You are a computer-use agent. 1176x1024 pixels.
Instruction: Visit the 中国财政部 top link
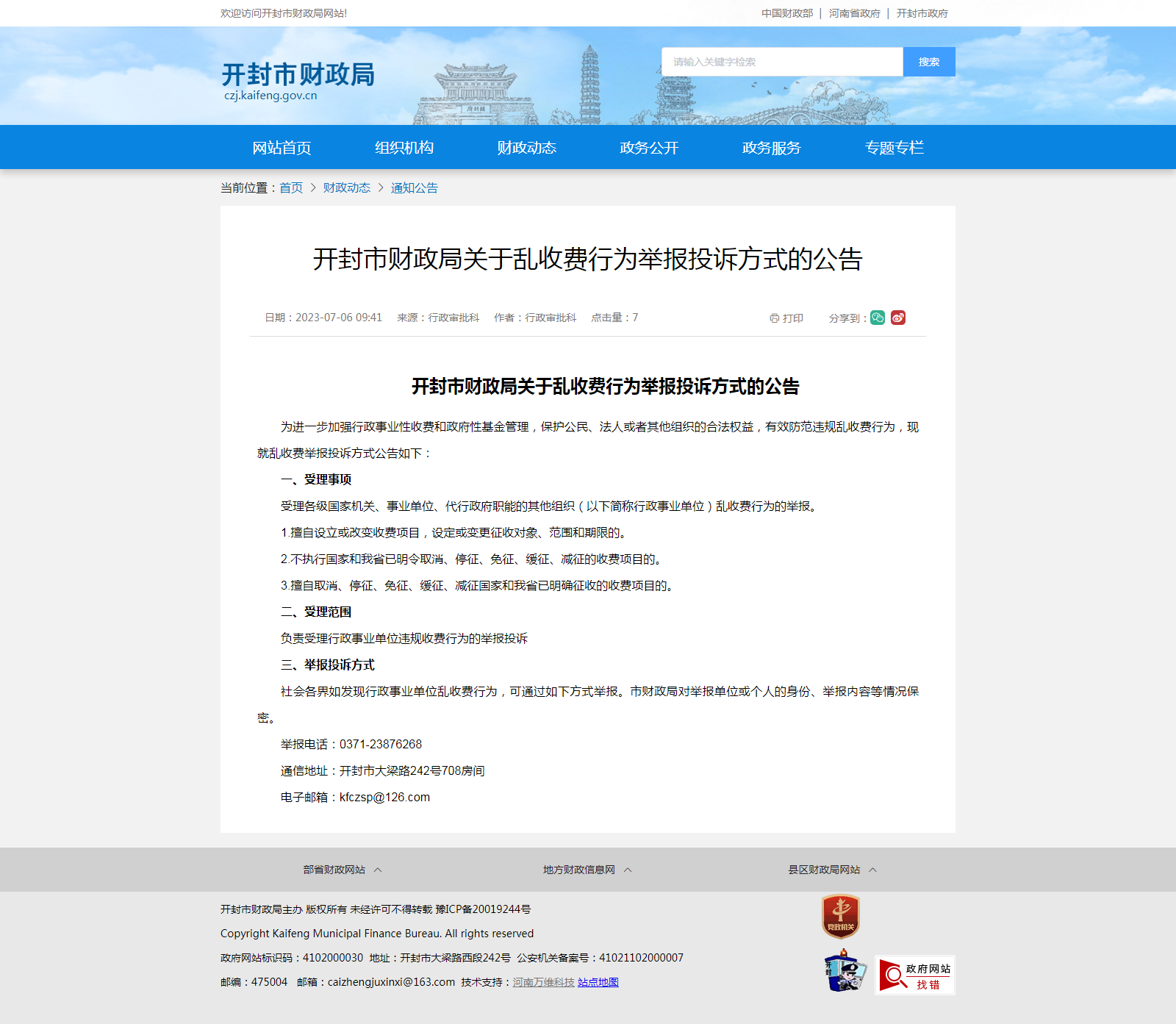pos(786,13)
